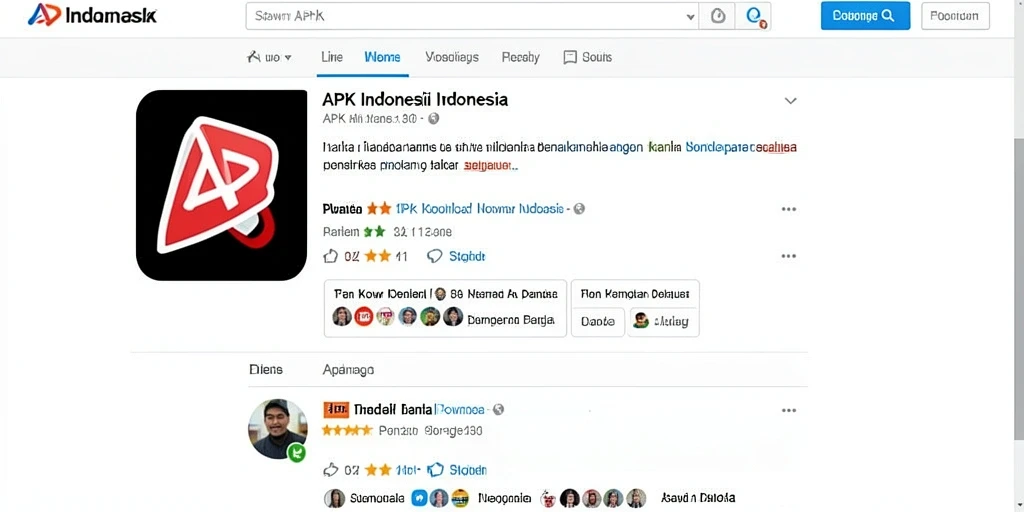Click the red character icon after Neogonia
The image size is (1024, 512).
click(547, 499)
